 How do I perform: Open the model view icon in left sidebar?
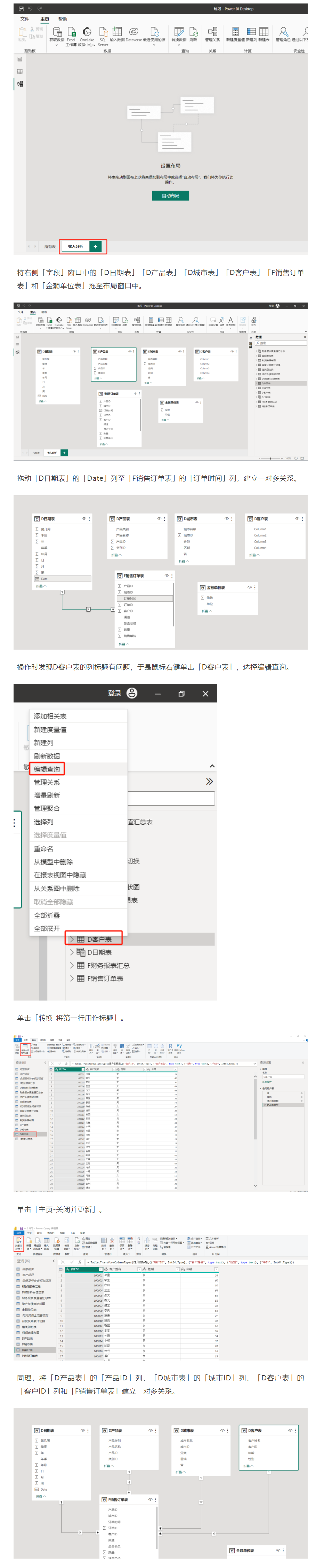[x=19, y=84]
